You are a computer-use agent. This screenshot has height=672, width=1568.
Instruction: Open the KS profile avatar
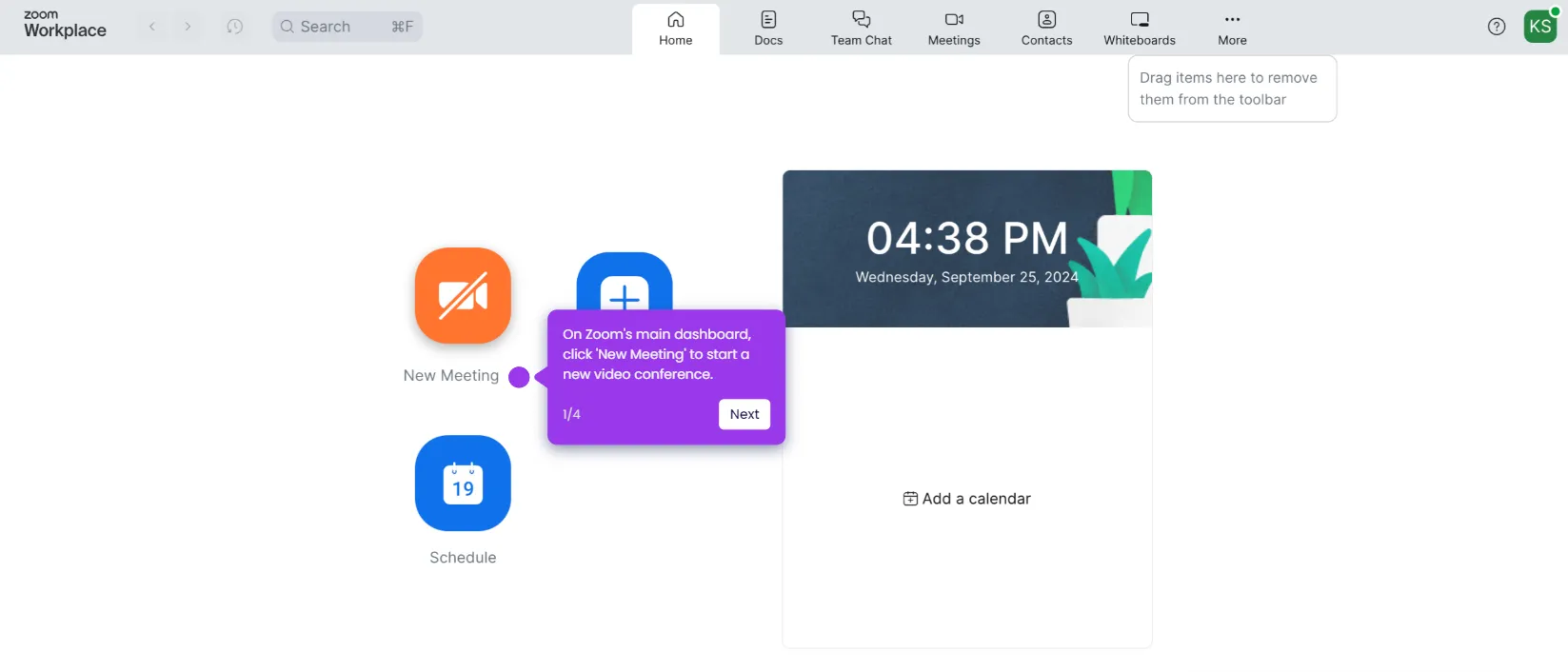tap(1540, 27)
